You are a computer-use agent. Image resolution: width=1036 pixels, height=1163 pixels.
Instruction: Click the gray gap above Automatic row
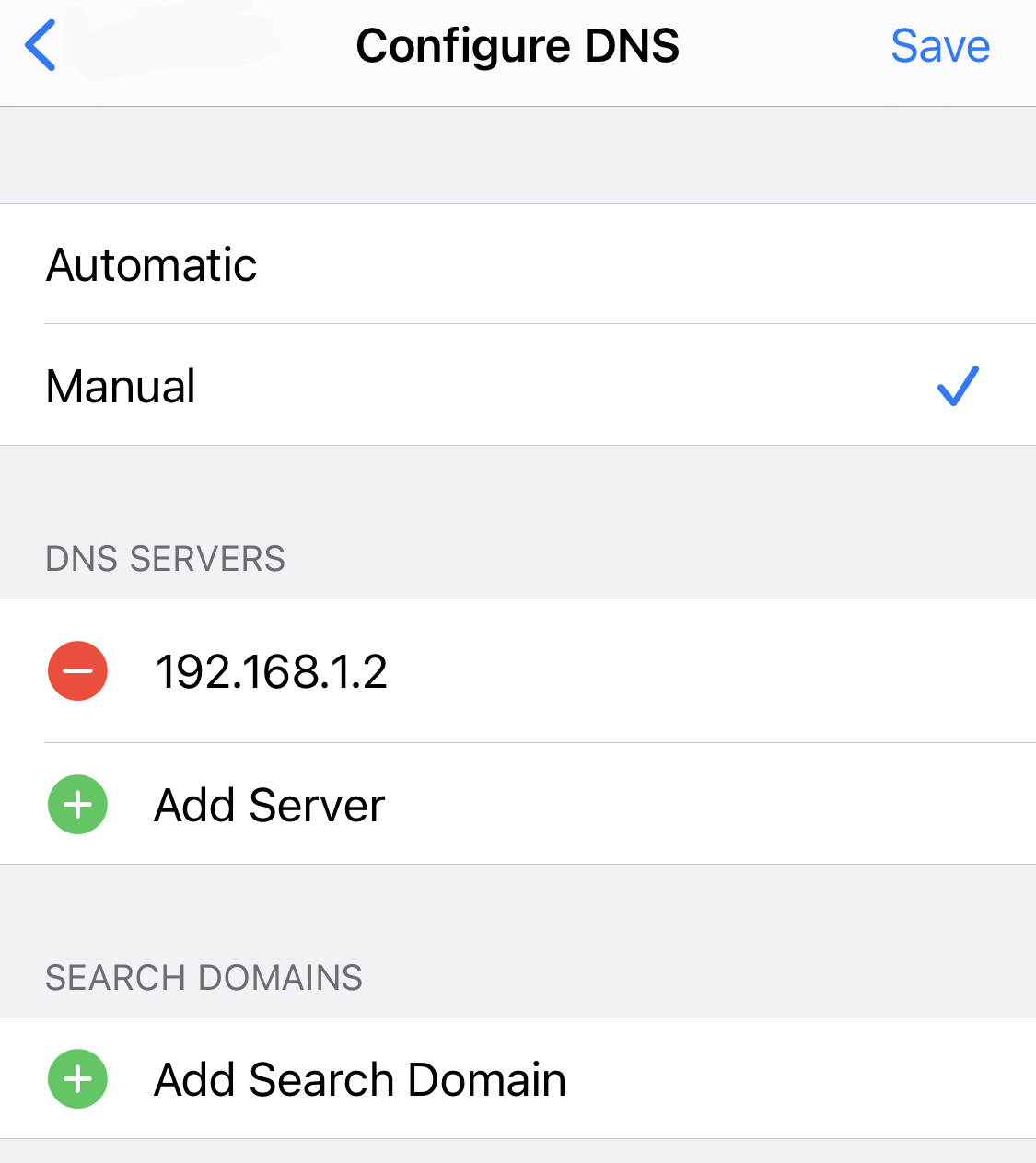coord(518,155)
